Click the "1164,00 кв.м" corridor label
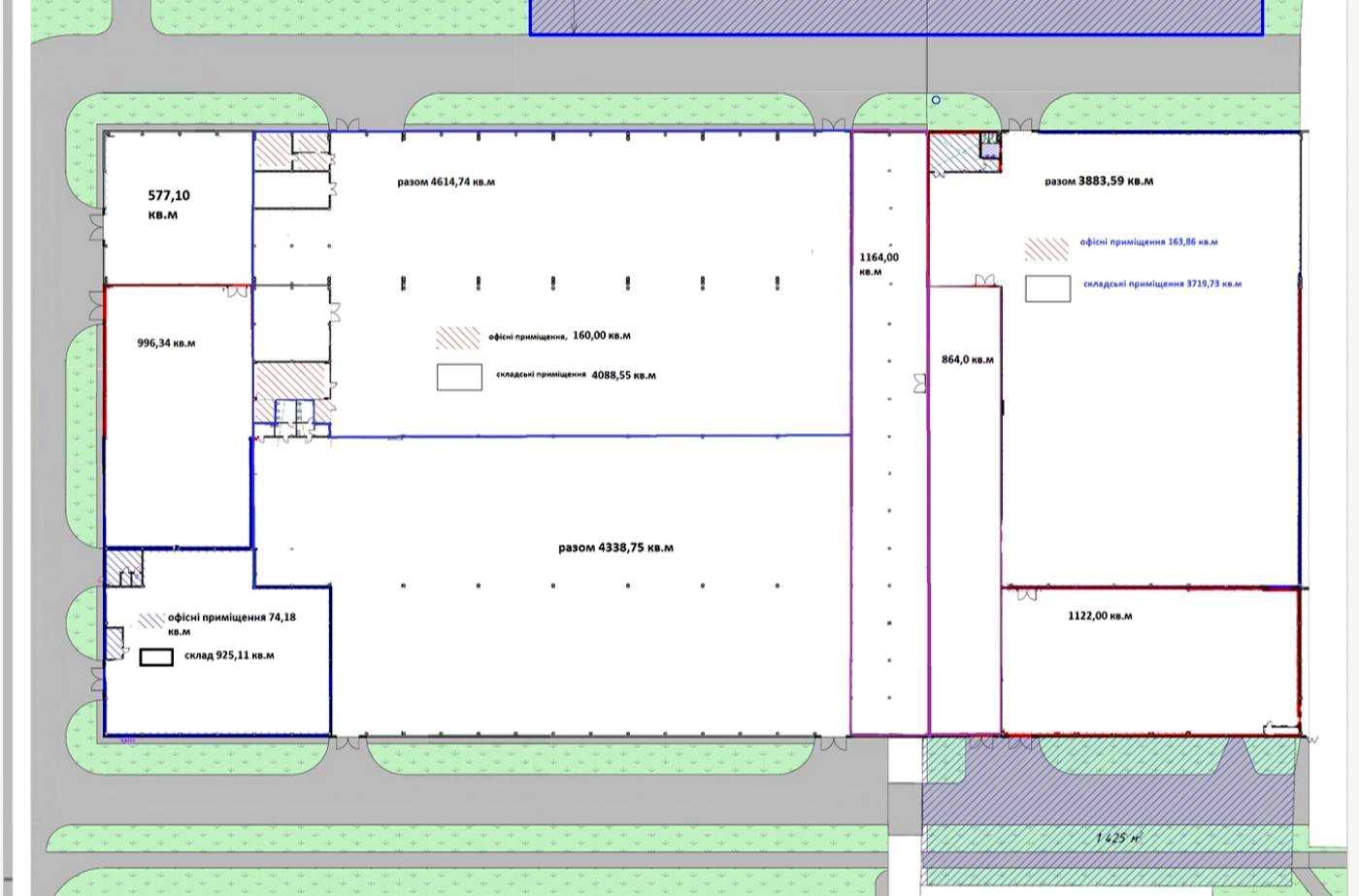Screen dimensions: 1359x896 click(x=879, y=264)
